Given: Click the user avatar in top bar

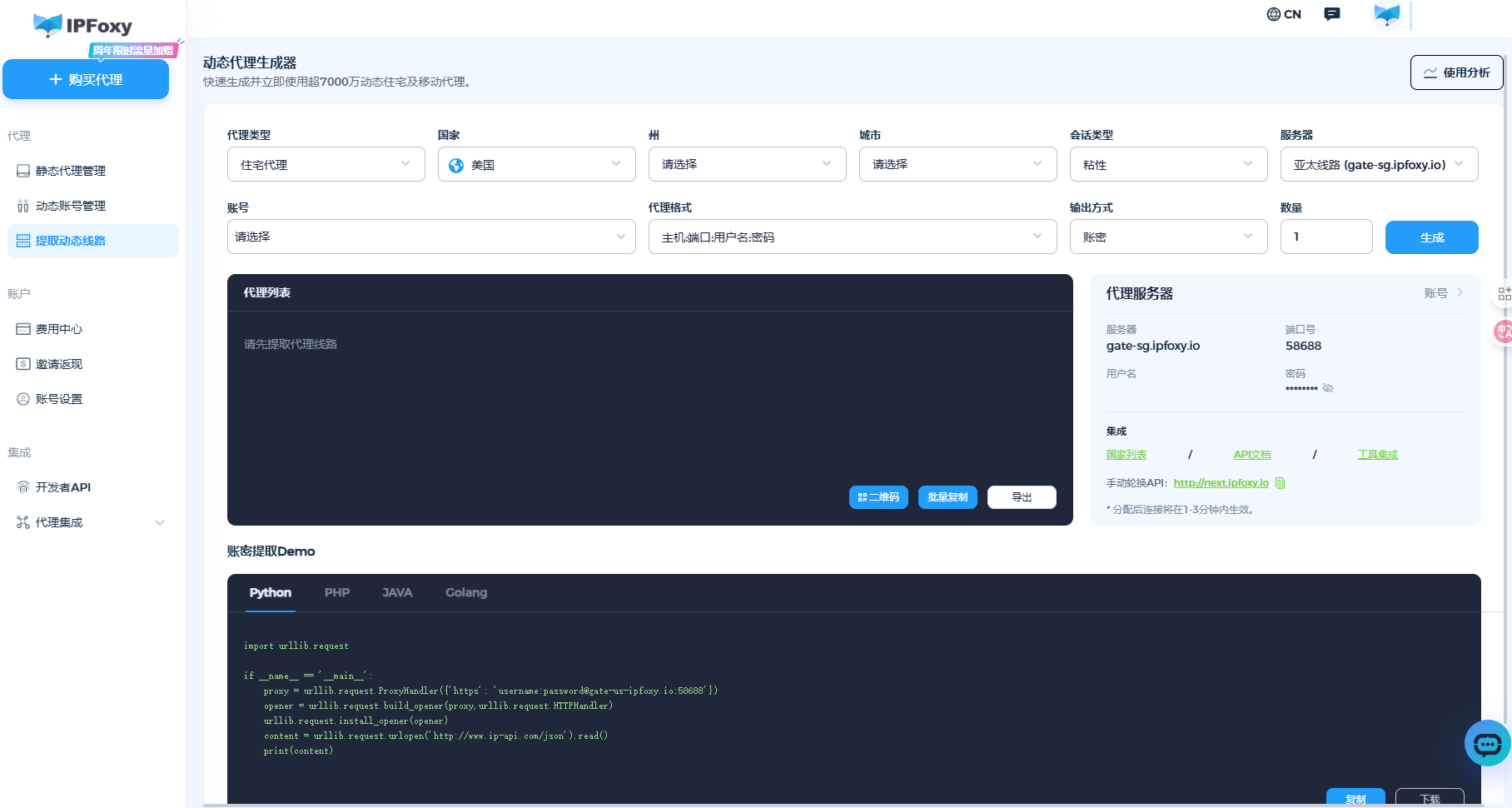Looking at the screenshot, I should tap(1386, 15).
